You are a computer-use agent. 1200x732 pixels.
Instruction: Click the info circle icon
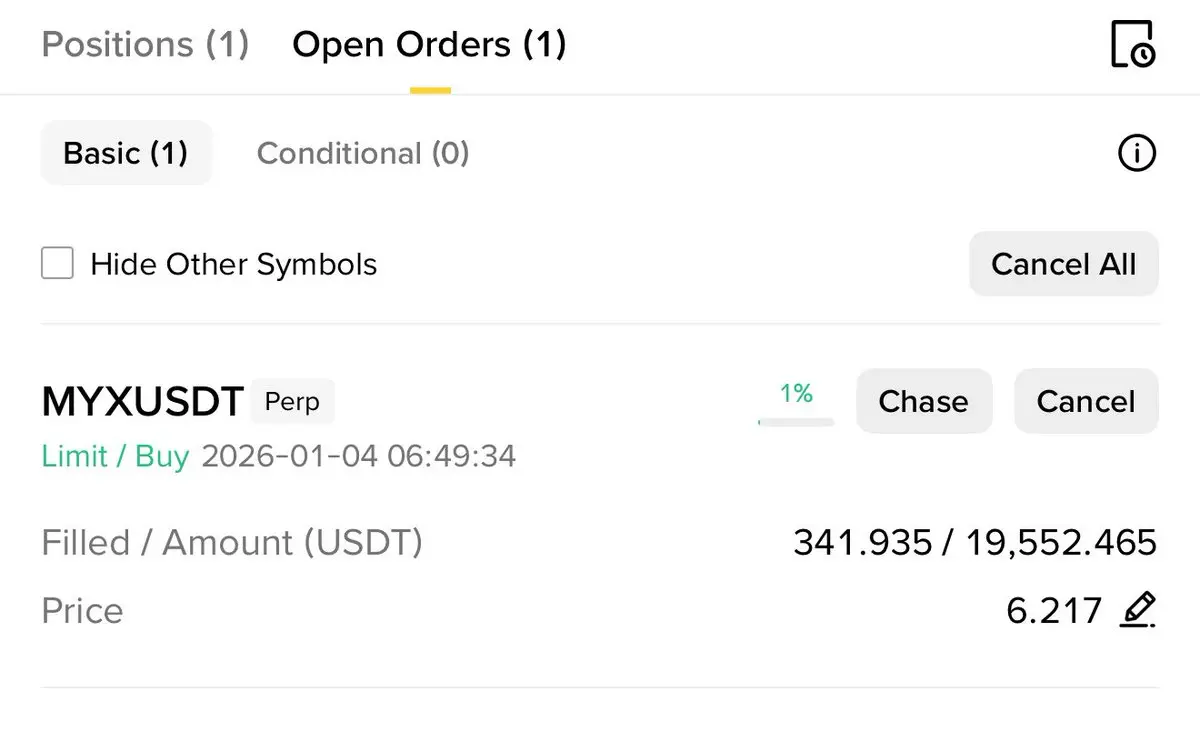(x=1136, y=153)
